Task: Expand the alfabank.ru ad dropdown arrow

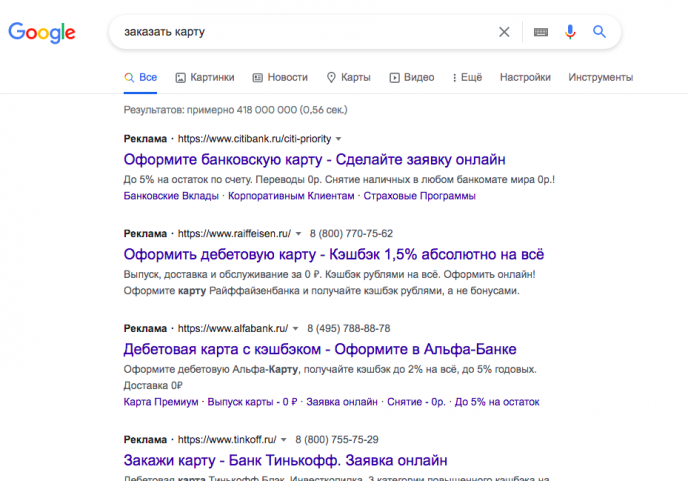Action: click(295, 329)
